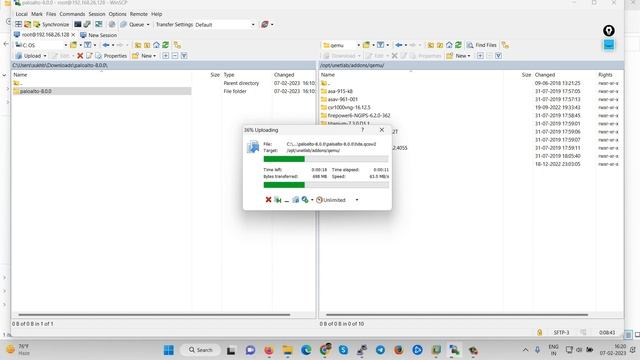Click the skip-file icon in upload dialog
Viewport: 640px width, 360px height.
coord(278,200)
